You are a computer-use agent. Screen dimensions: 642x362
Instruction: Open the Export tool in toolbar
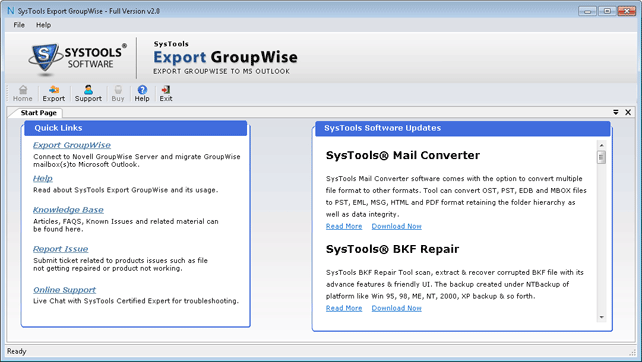click(x=54, y=93)
